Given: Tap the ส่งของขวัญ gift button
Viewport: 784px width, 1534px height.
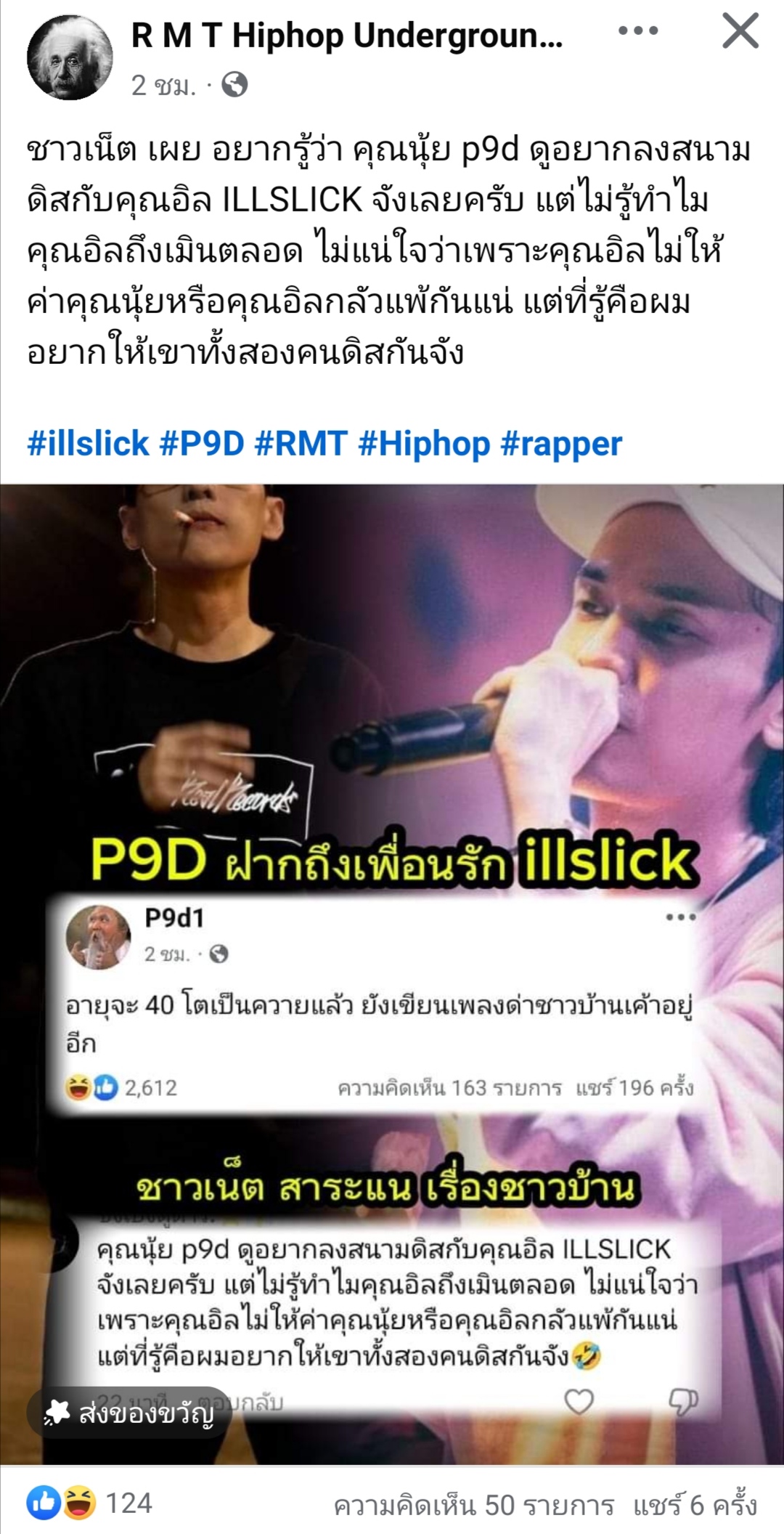Looking at the screenshot, I should (x=128, y=1413).
